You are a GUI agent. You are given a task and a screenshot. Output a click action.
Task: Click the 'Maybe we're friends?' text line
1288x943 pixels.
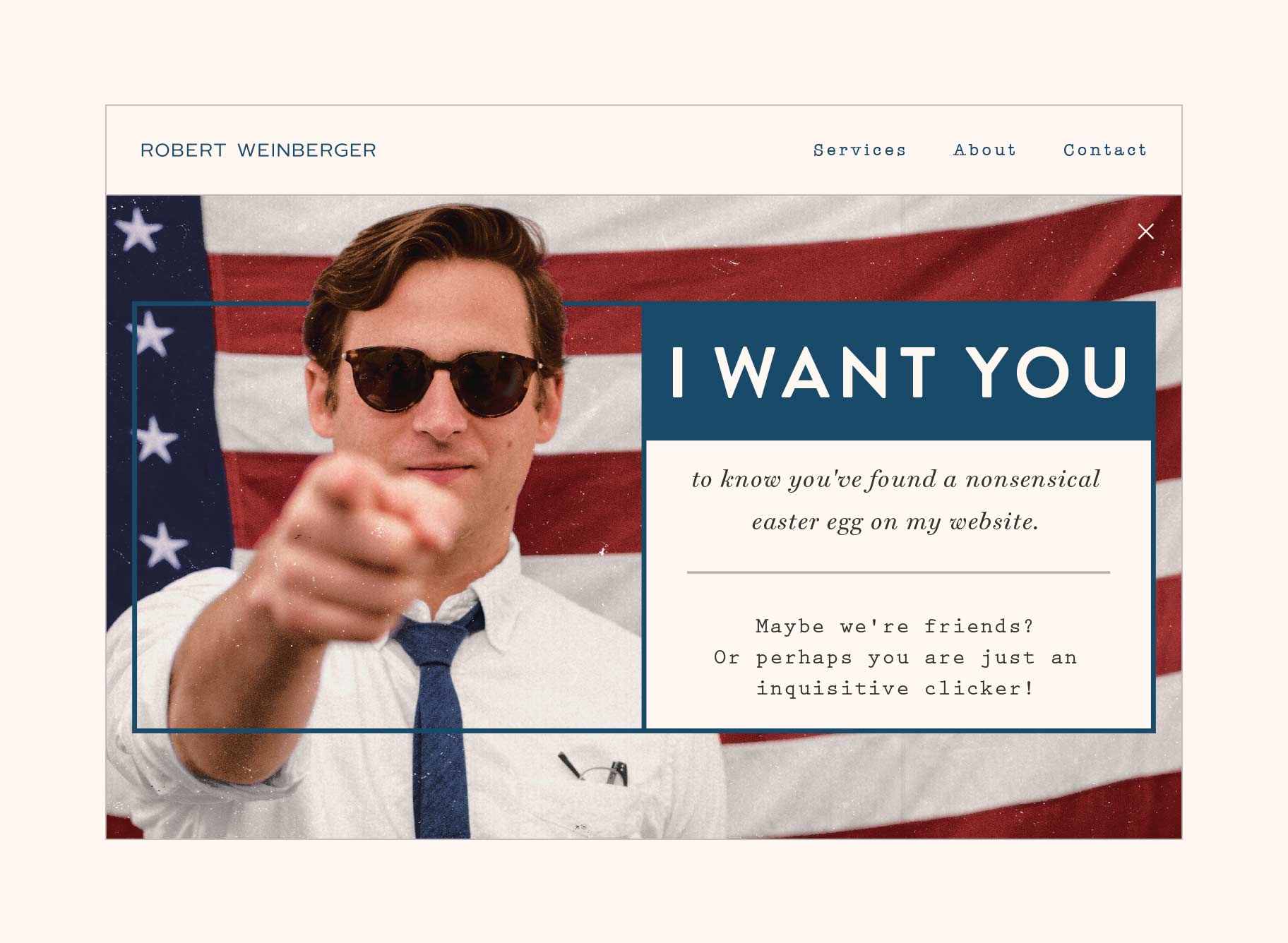[x=895, y=626]
